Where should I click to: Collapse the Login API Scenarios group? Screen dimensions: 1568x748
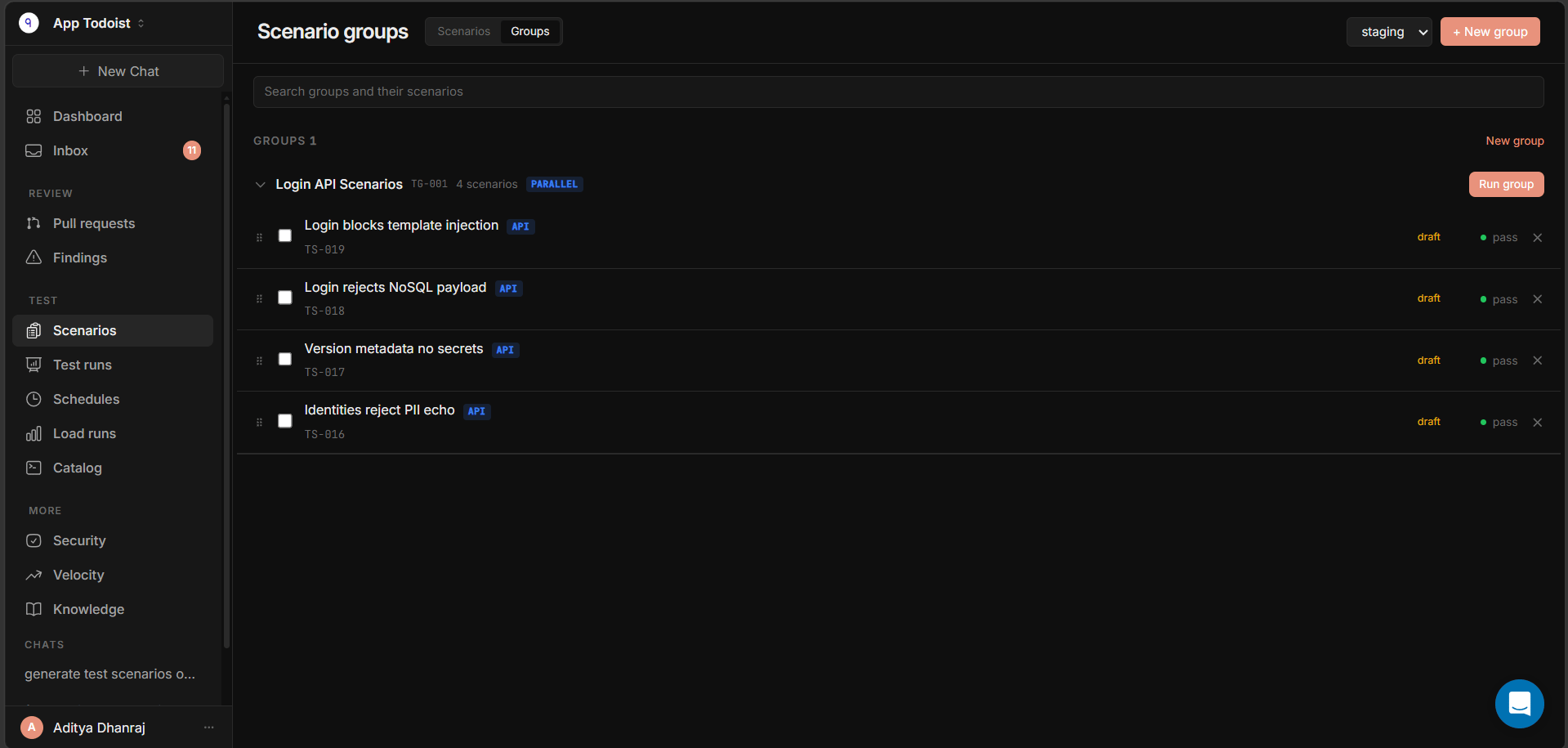(260, 185)
